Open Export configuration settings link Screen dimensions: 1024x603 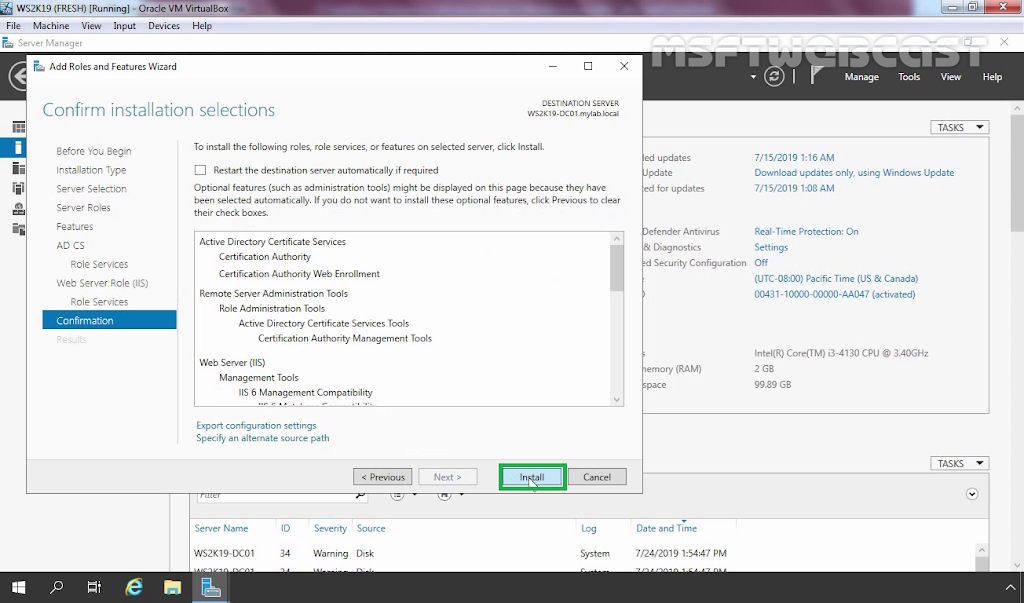256,425
